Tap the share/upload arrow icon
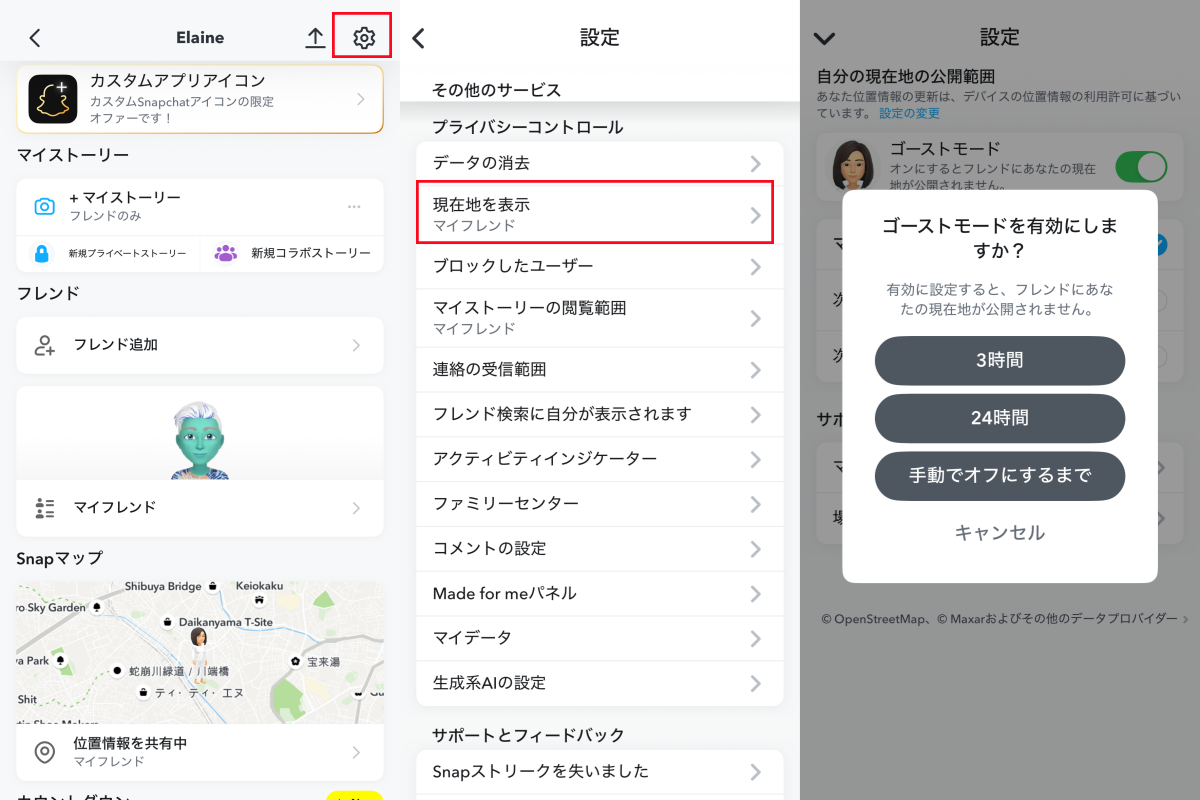This screenshot has height=800, width=1200. 315,38
